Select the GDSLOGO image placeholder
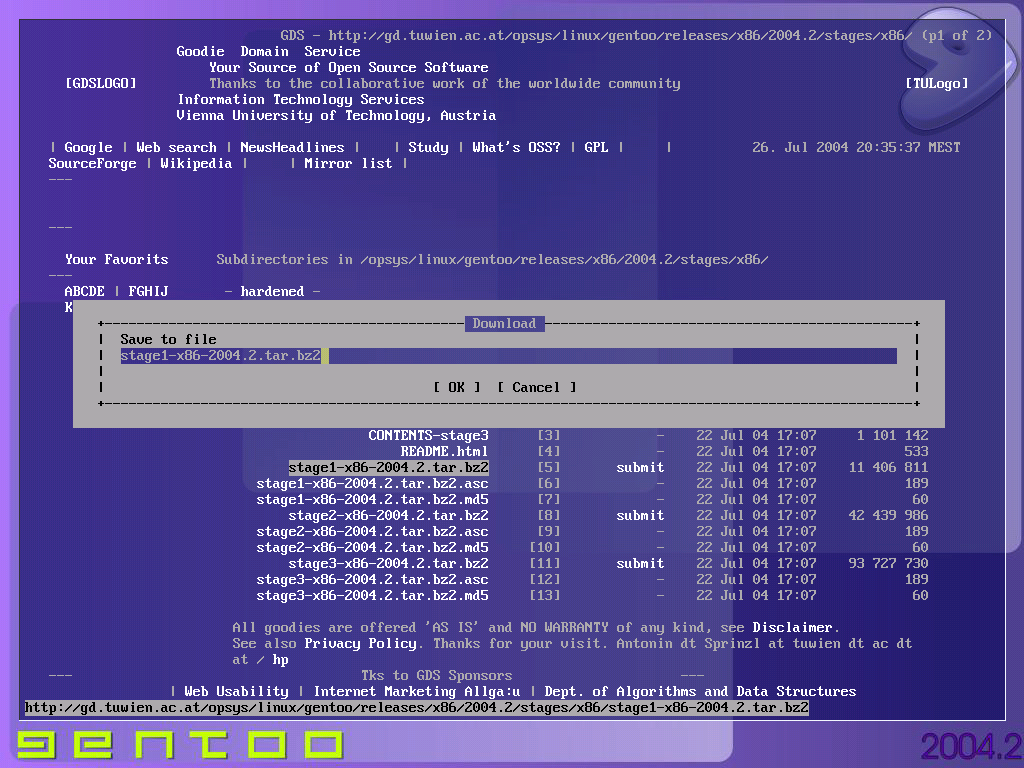 [101, 84]
